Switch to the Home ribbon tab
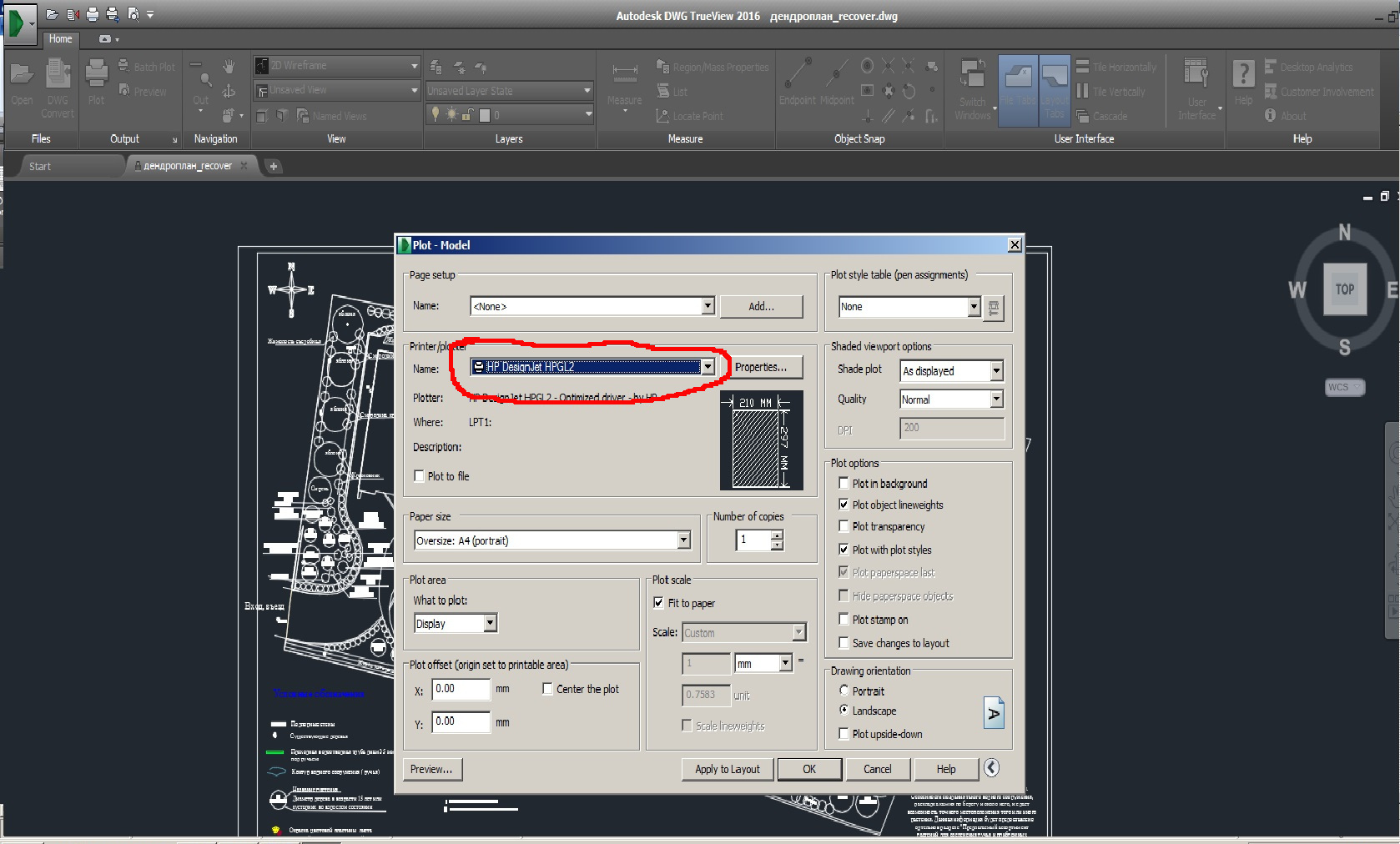The height and width of the screenshot is (844, 1400). coord(60,39)
